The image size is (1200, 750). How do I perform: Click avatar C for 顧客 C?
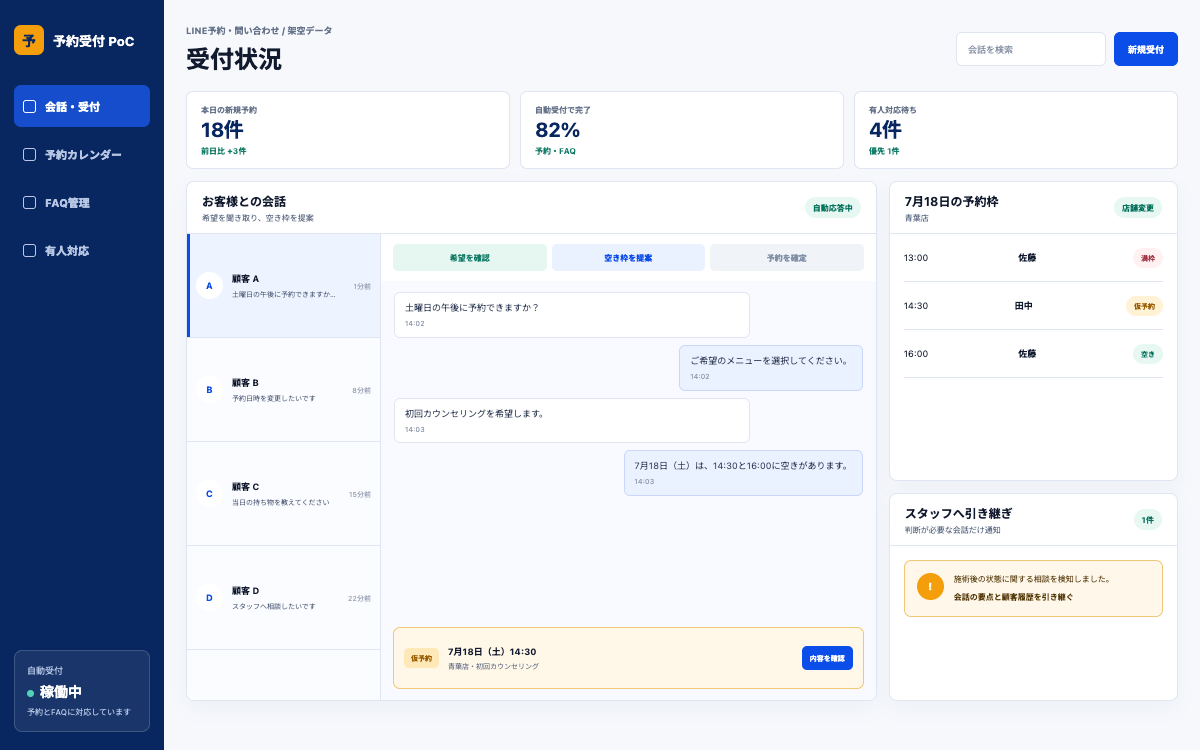click(209, 494)
